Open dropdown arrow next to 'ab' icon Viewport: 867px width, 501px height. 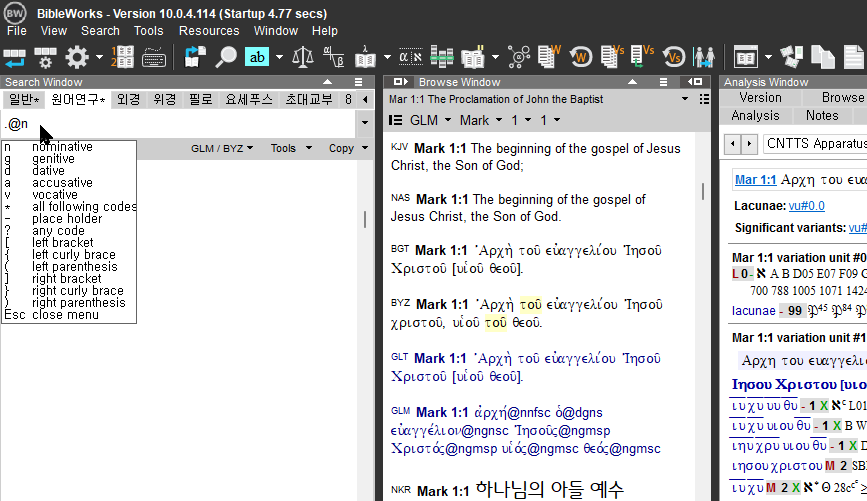pyautogui.click(x=279, y=57)
